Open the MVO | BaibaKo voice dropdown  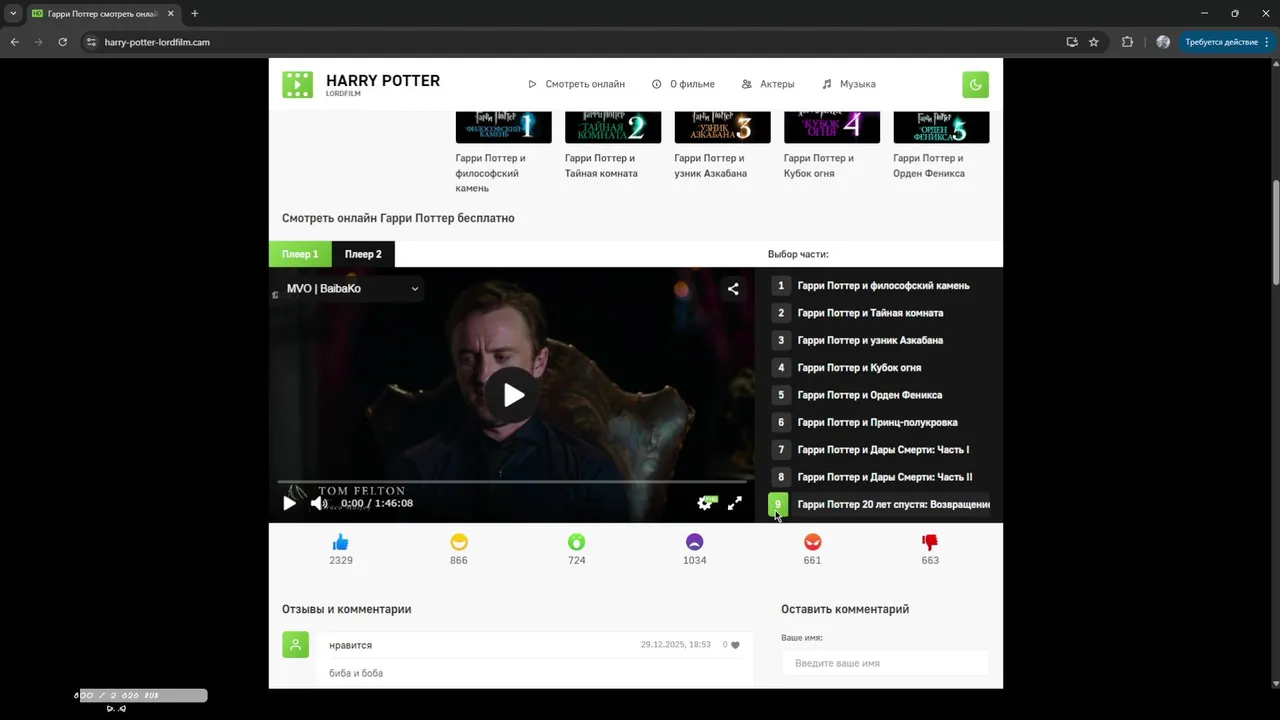pyautogui.click(x=352, y=288)
